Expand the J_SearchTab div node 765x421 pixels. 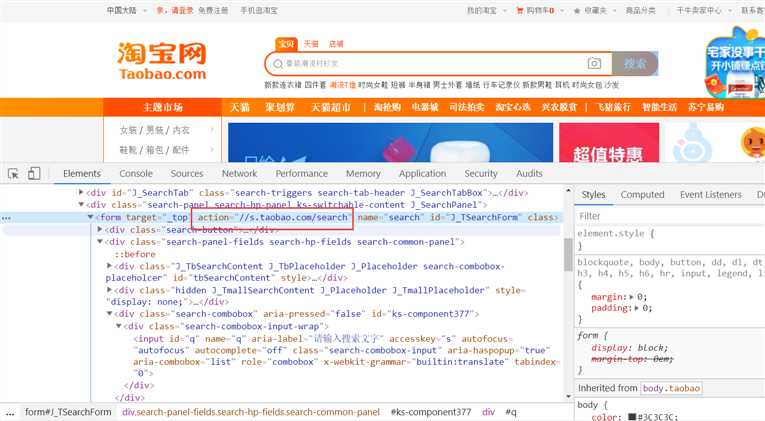[81, 193]
